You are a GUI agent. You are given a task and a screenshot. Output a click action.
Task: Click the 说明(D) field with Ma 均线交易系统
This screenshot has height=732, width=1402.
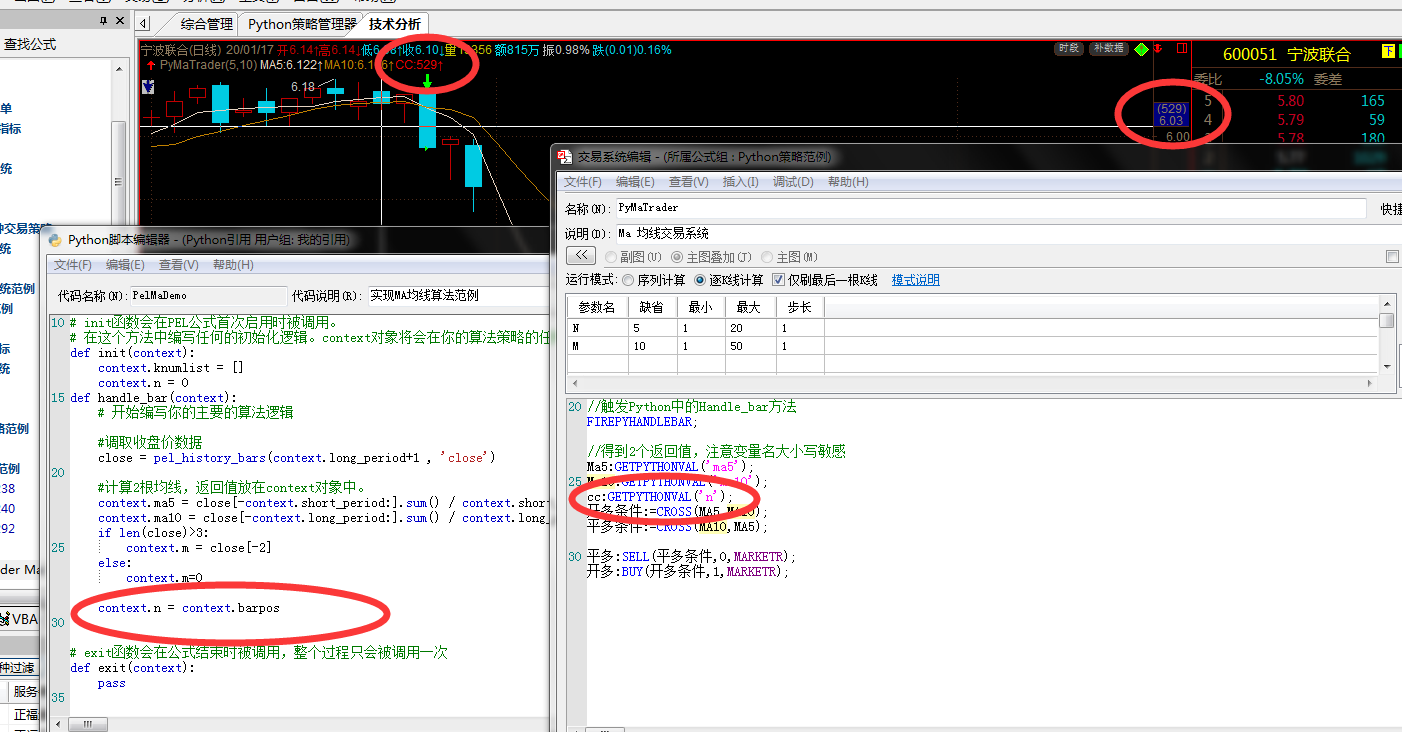(x=1008, y=233)
